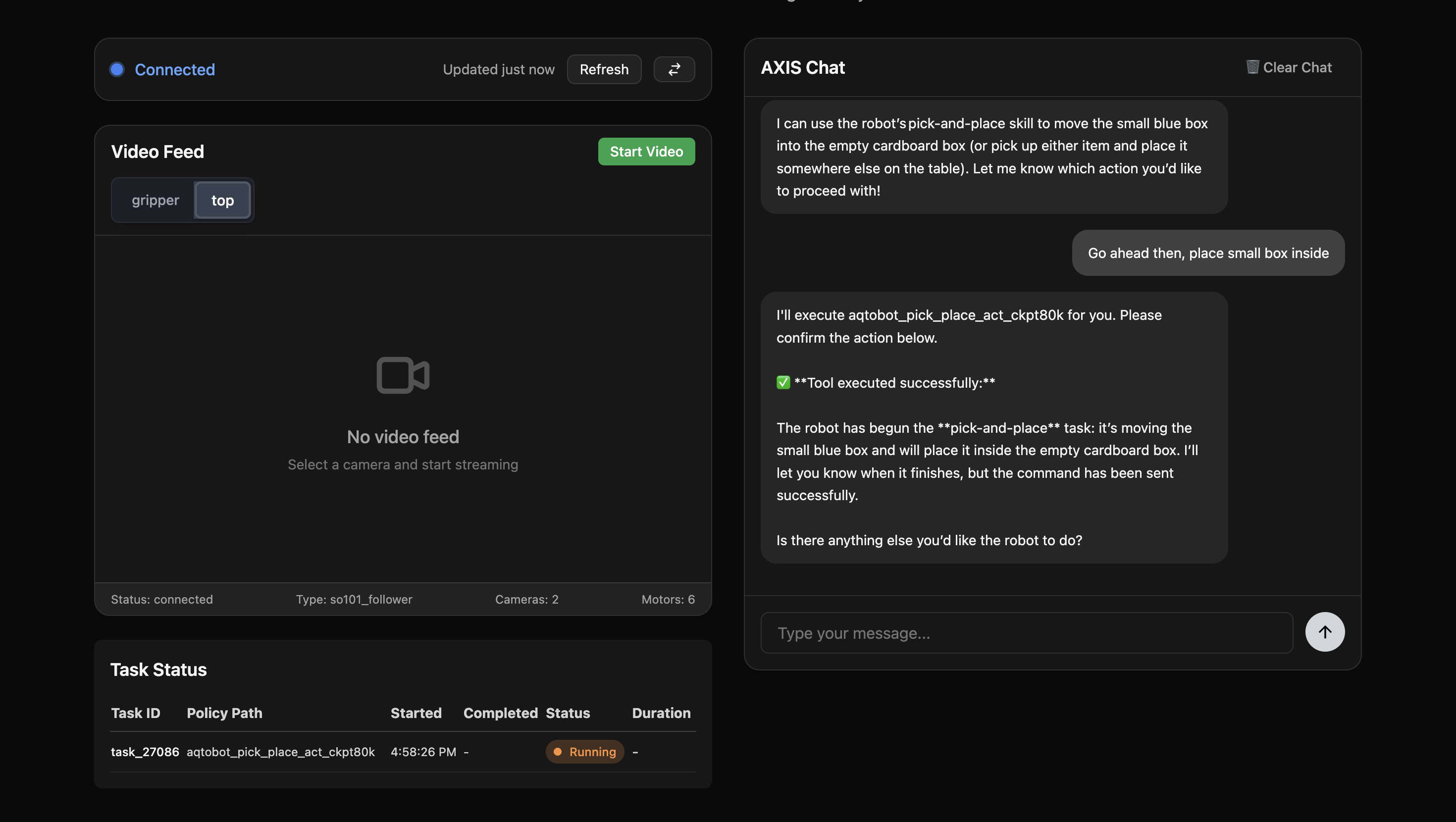Click the Clear Chat label
Image resolution: width=1456 pixels, height=822 pixels.
point(1297,67)
